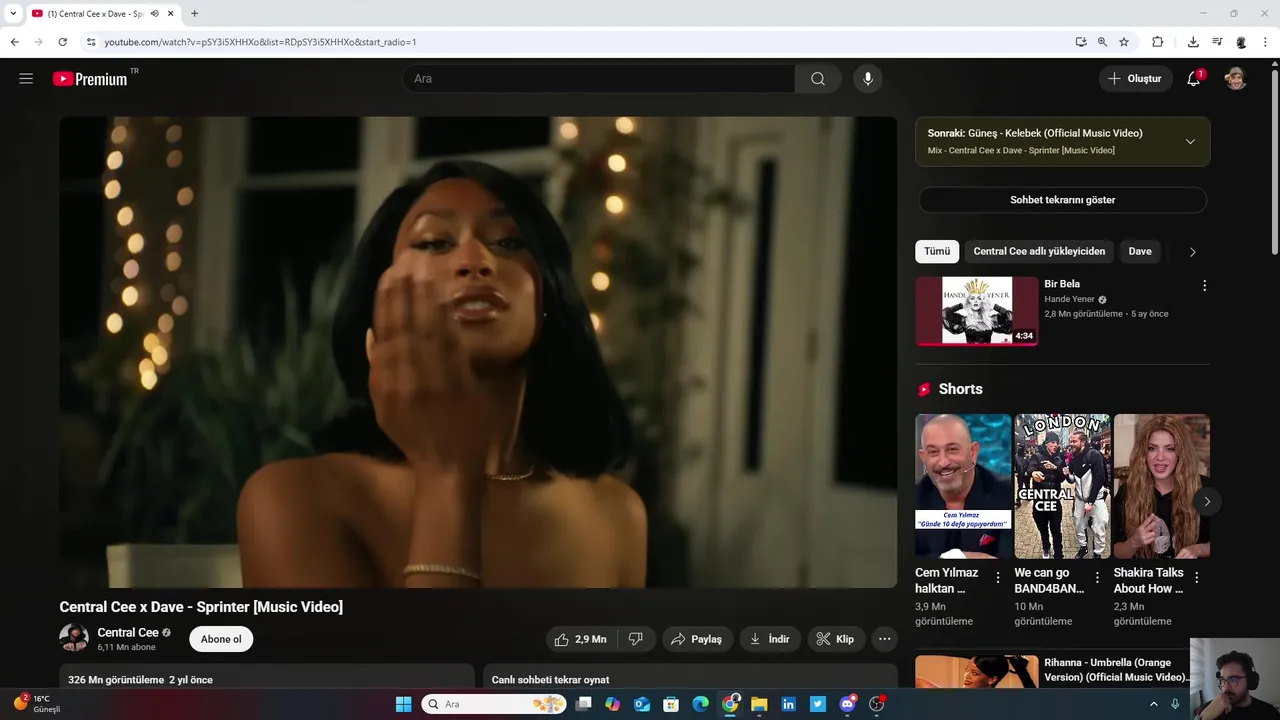
Task: Open Central Cee London short thumbnail
Action: [1062, 486]
